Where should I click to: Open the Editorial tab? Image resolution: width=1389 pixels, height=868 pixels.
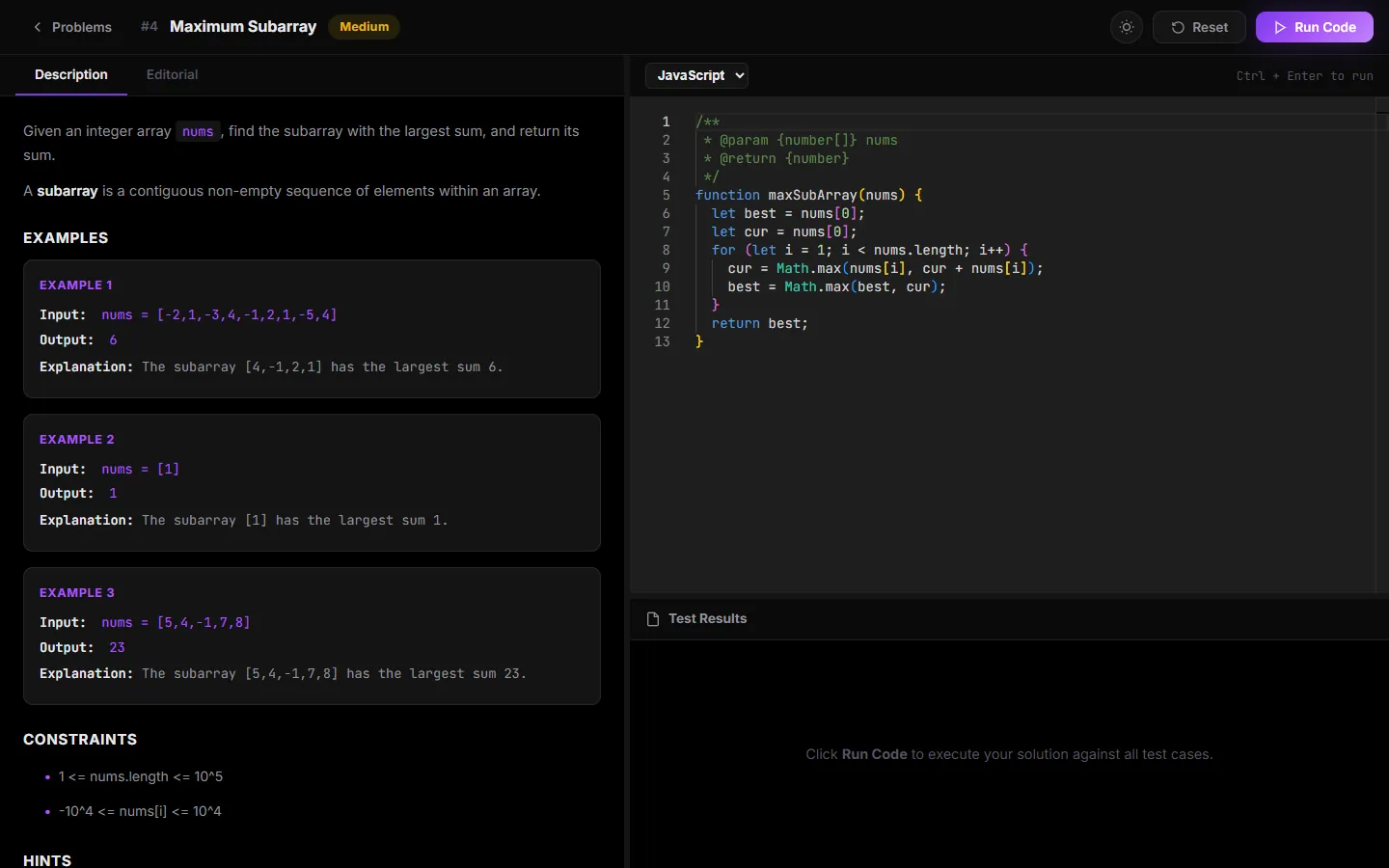[x=172, y=74]
